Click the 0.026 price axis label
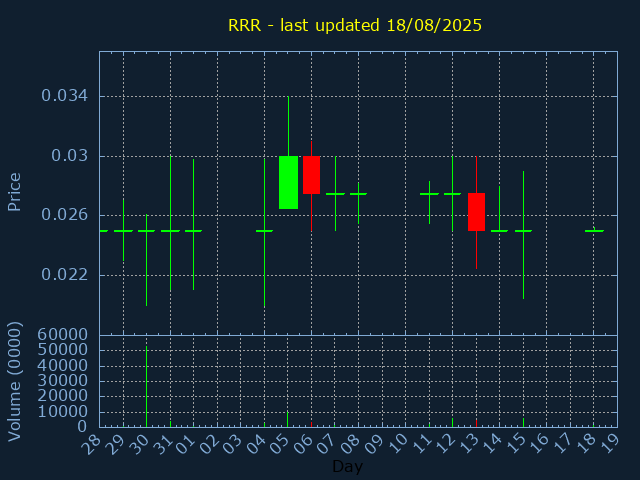The image size is (640, 480). (x=64, y=215)
